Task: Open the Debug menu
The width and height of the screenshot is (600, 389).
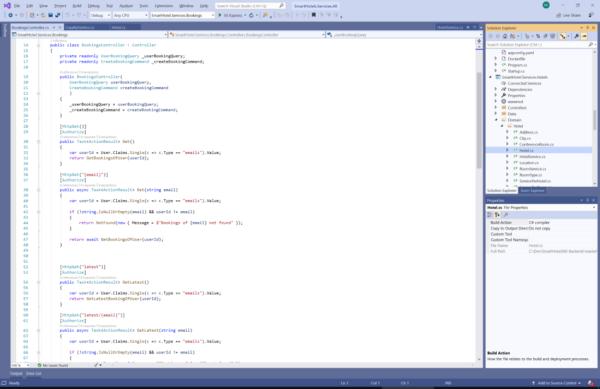Action: click(x=93, y=6)
